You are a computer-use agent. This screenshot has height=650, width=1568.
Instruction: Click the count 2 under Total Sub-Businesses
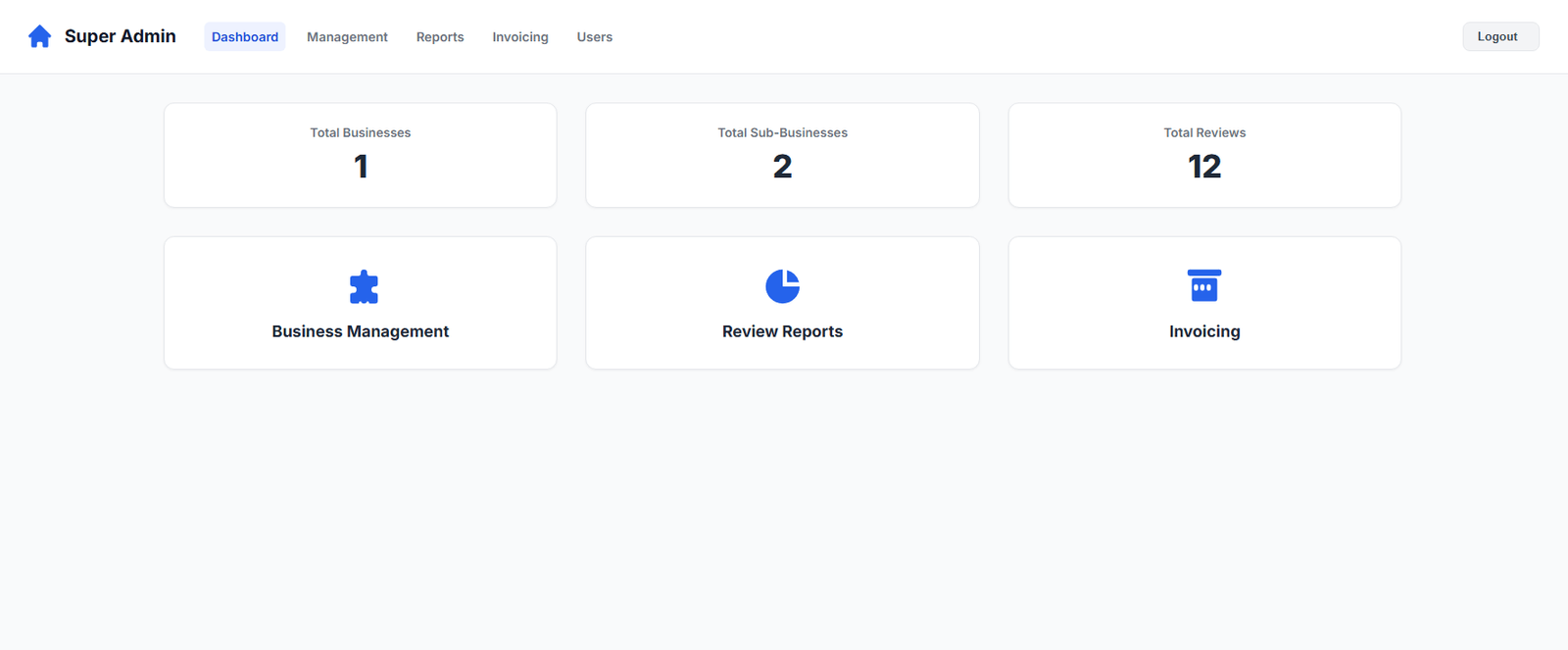tap(782, 167)
